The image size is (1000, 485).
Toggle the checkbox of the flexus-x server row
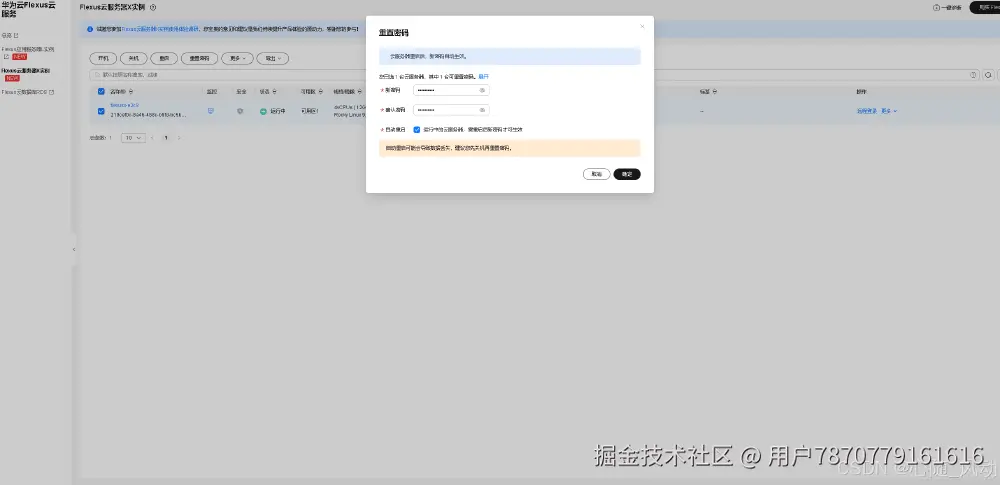(x=101, y=111)
